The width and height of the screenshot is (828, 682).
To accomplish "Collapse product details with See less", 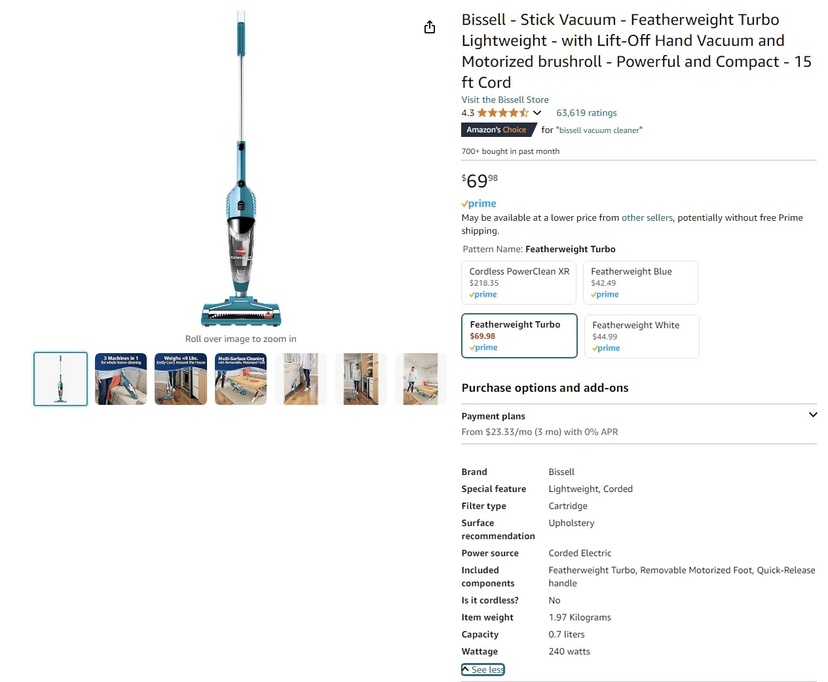I will [x=483, y=669].
